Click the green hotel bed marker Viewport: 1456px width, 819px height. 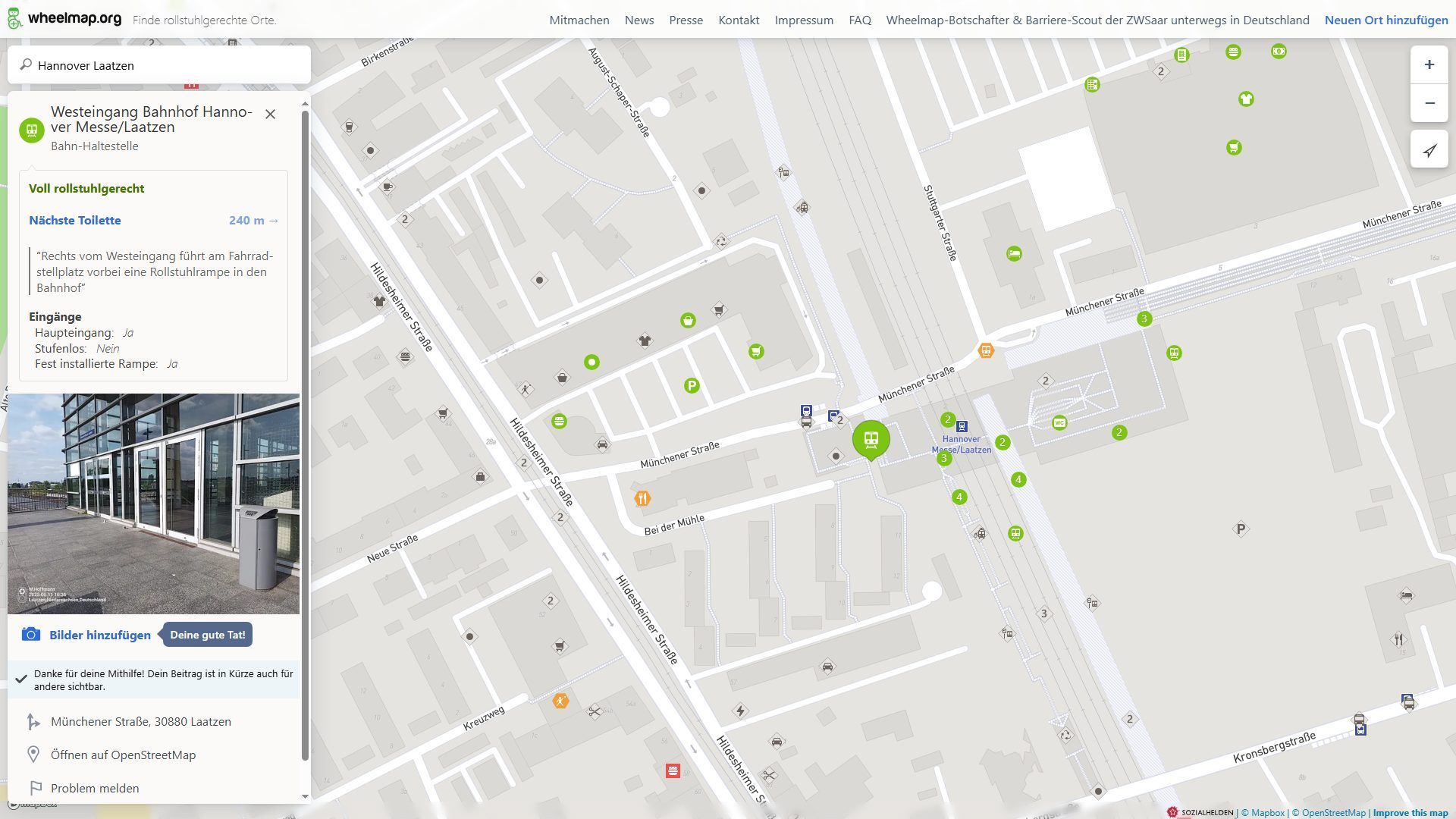[1014, 254]
